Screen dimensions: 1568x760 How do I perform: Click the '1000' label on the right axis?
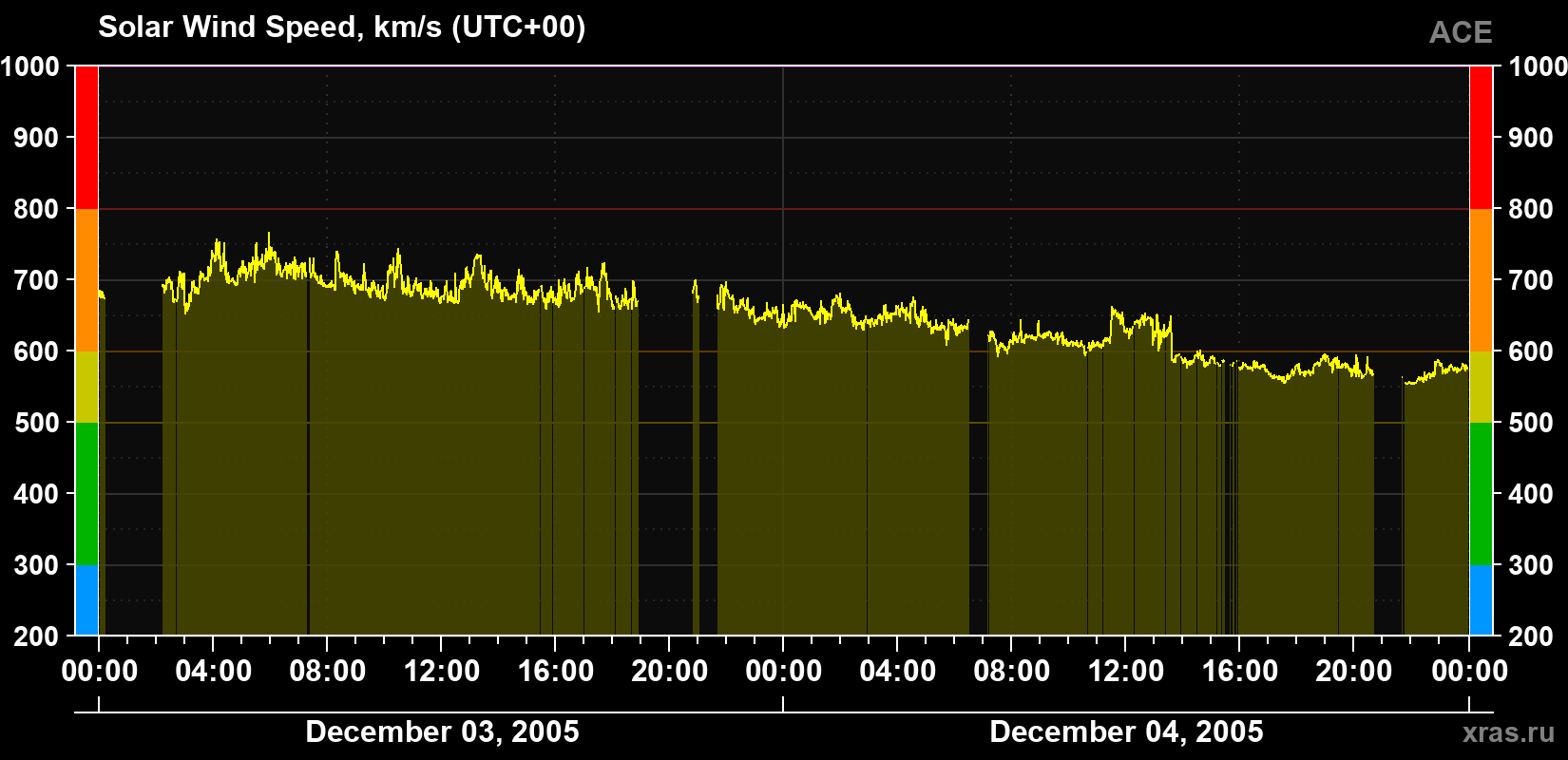click(1538, 66)
